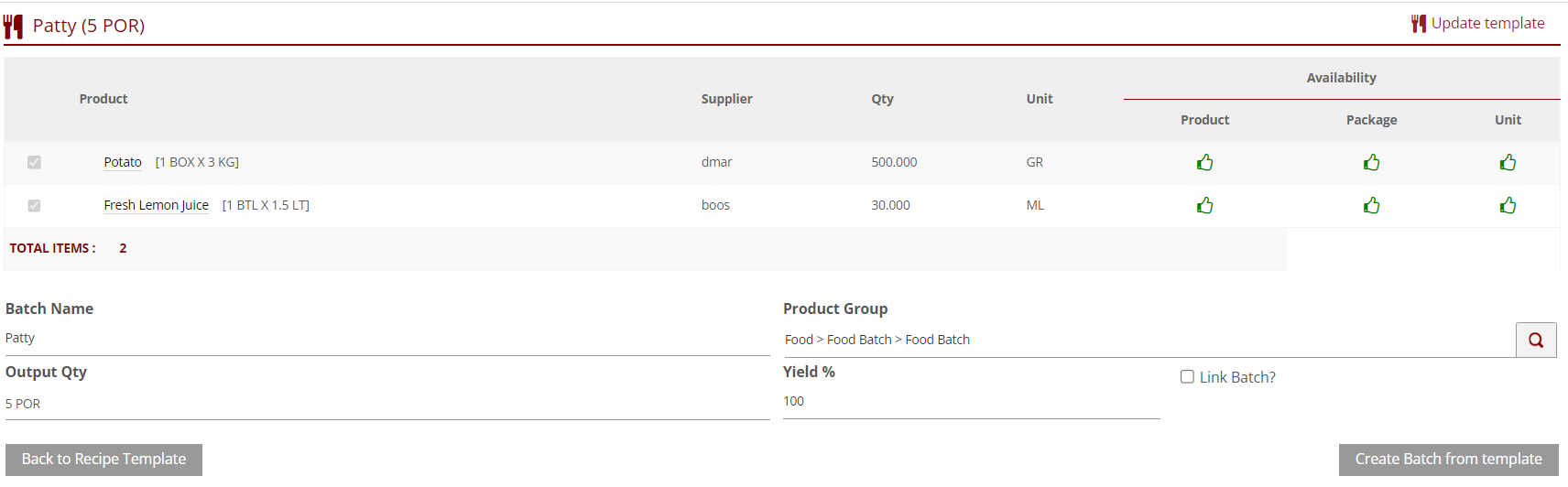Image resolution: width=1568 pixels, height=487 pixels.
Task: Enable the Link Batch checkbox
Action: pyautogui.click(x=1187, y=377)
